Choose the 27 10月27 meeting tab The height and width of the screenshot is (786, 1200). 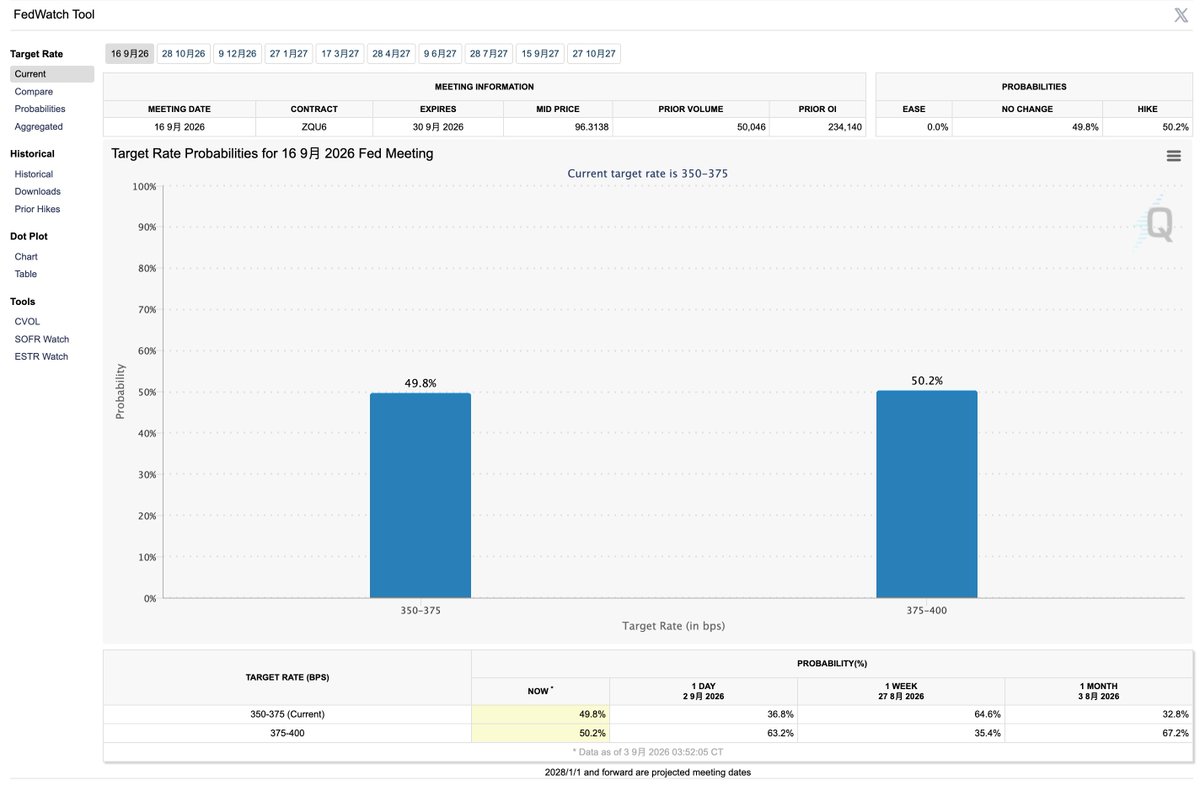point(594,54)
